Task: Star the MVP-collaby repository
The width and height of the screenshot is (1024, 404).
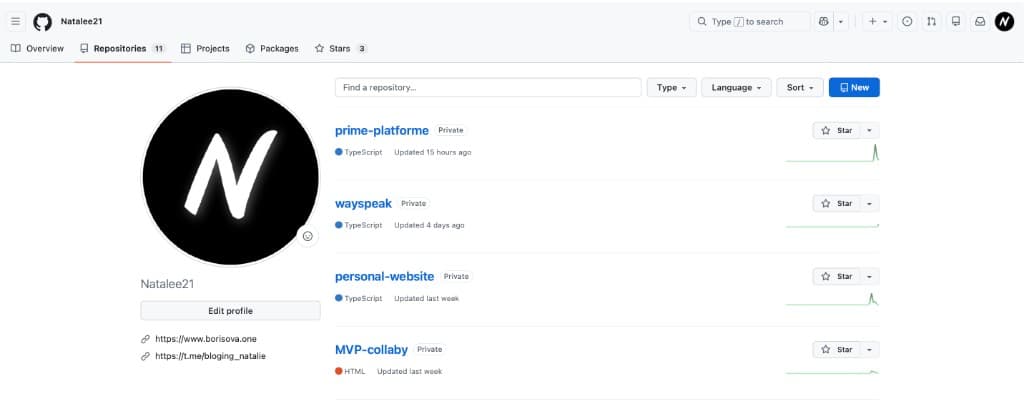Action: [x=837, y=350]
